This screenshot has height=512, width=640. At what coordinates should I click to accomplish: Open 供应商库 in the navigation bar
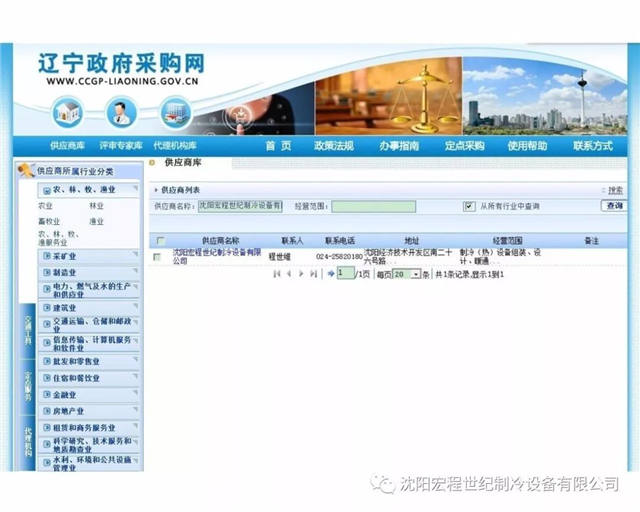click(67, 145)
